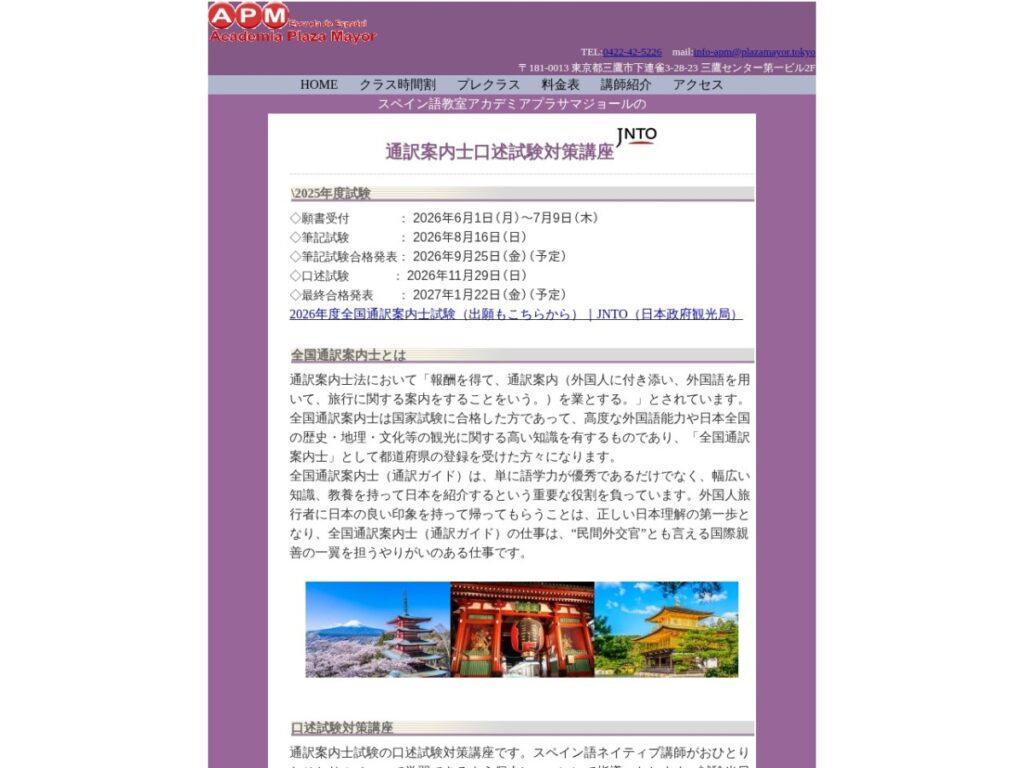Click the 筆記試験合格発表 date line
The height and width of the screenshot is (768, 1024).
(x=428, y=256)
